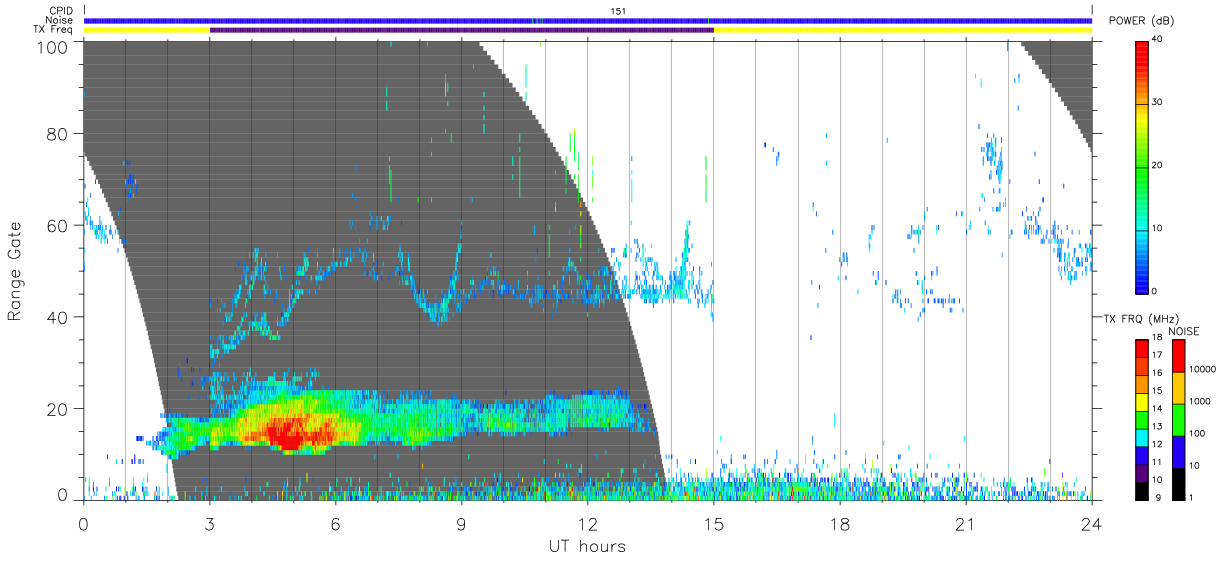This screenshot has width=1228, height=567.
Task: Click the 18 label on the TX FRQ scale
Action: pyautogui.click(x=1158, y=337)
